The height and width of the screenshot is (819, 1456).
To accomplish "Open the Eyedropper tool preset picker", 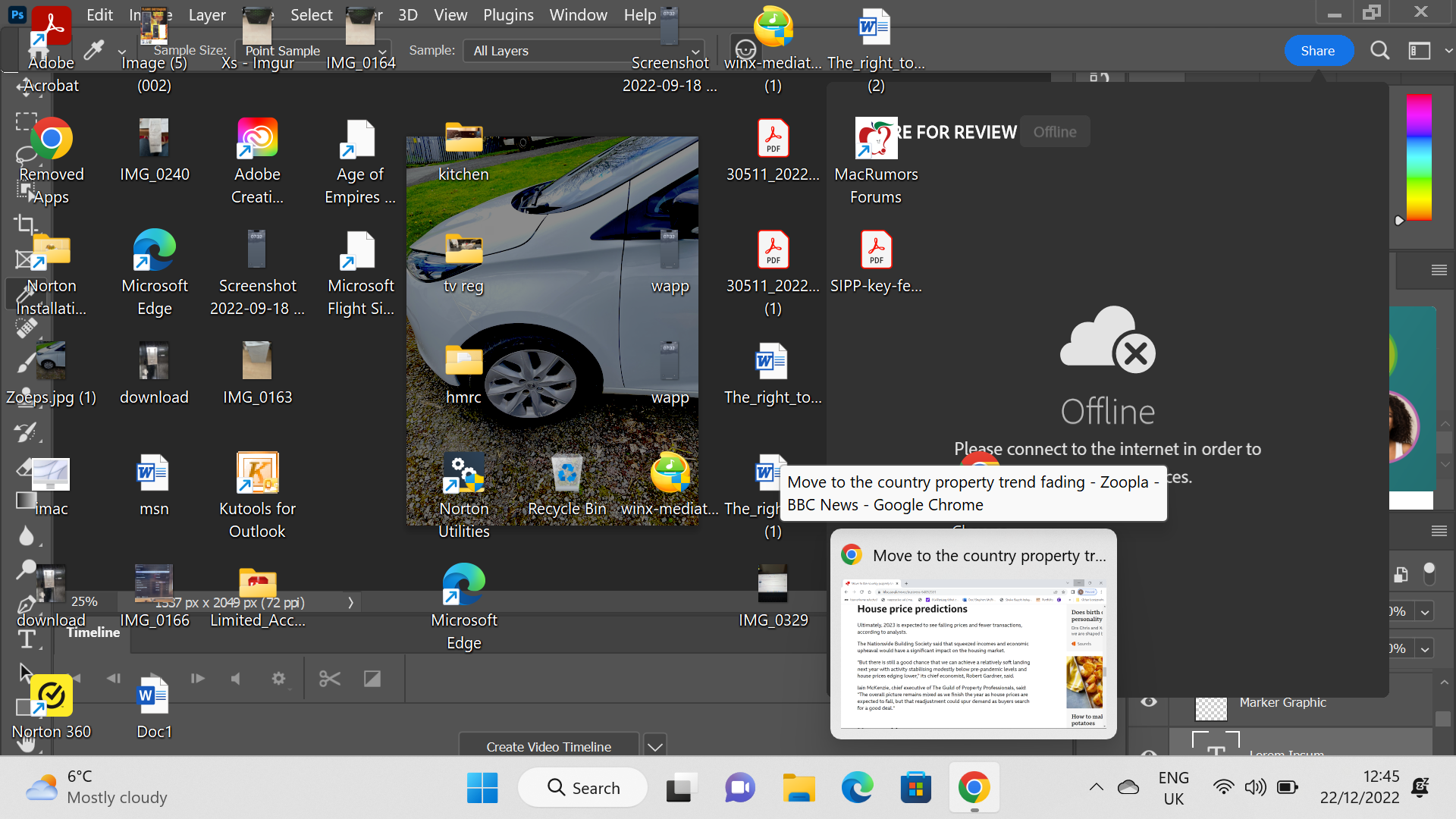I will pos(121,52).
